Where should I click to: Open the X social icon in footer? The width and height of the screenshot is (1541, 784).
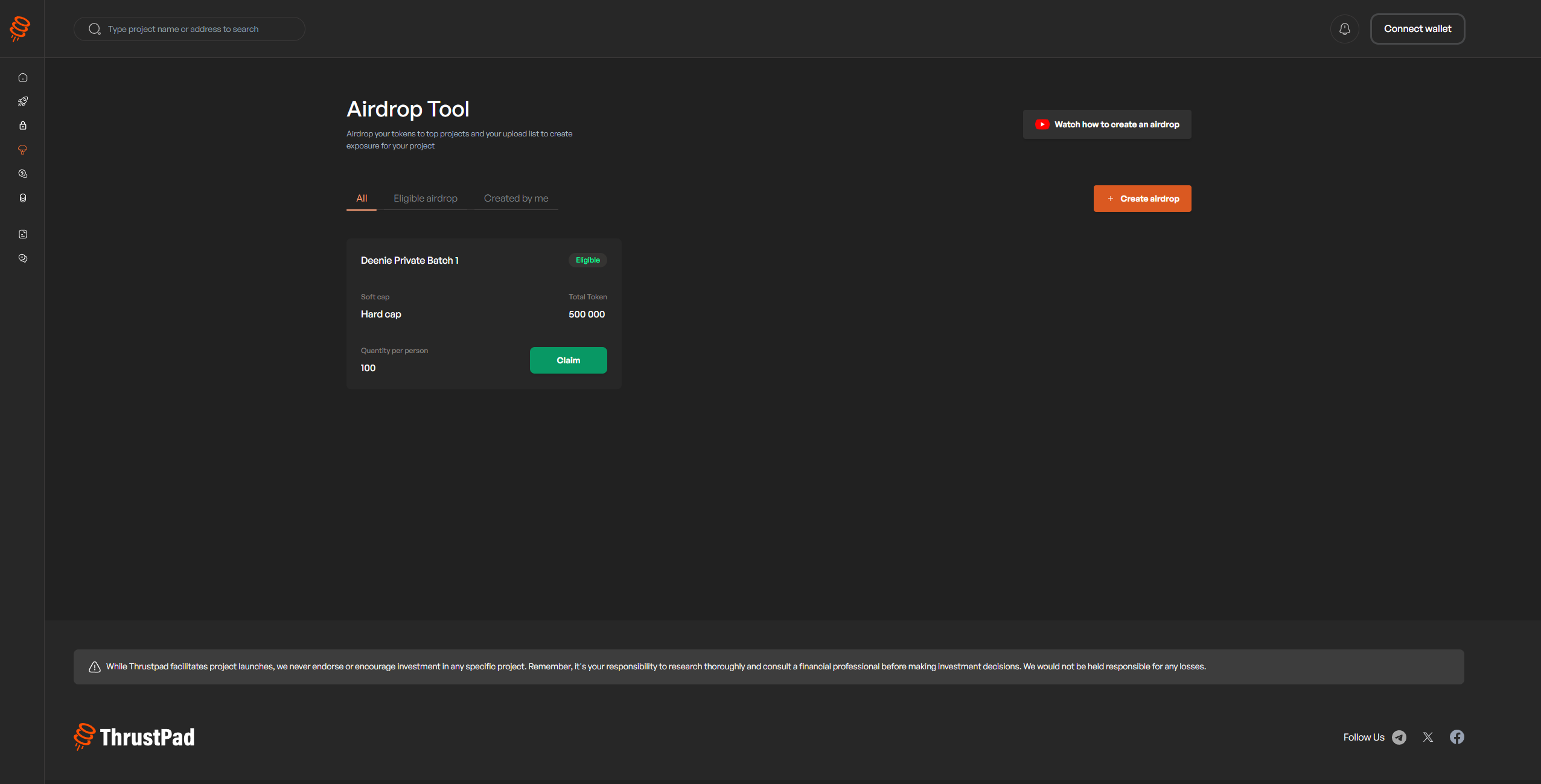(1428, 738)
